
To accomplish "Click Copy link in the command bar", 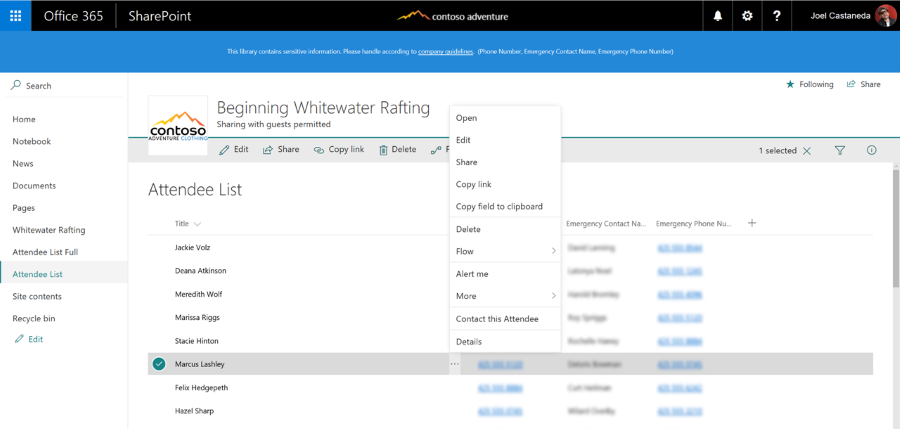I will click(x=339, y=149).
